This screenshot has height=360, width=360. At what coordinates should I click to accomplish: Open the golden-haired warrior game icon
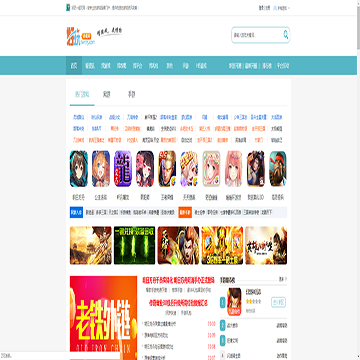[x=167, y=168]
